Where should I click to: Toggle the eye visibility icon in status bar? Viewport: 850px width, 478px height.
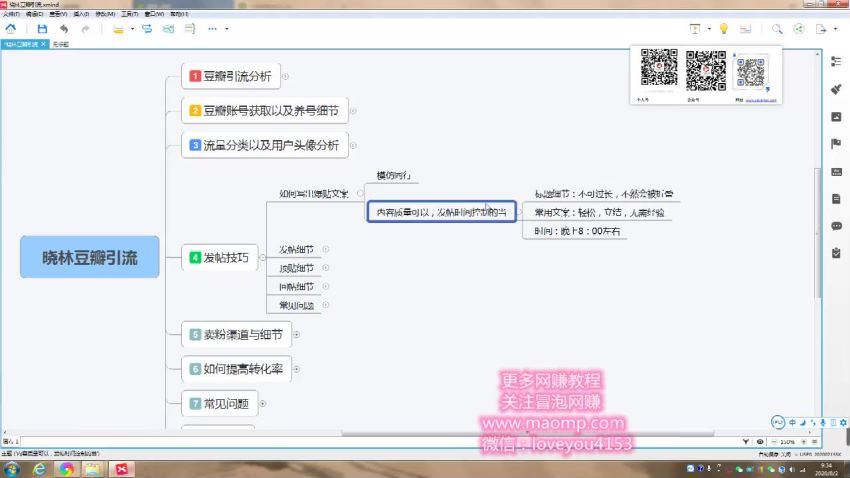tap(760, 442)
